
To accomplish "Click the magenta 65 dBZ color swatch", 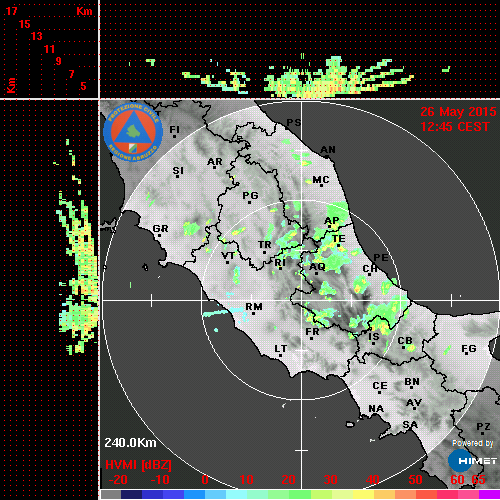I will 489,494.
